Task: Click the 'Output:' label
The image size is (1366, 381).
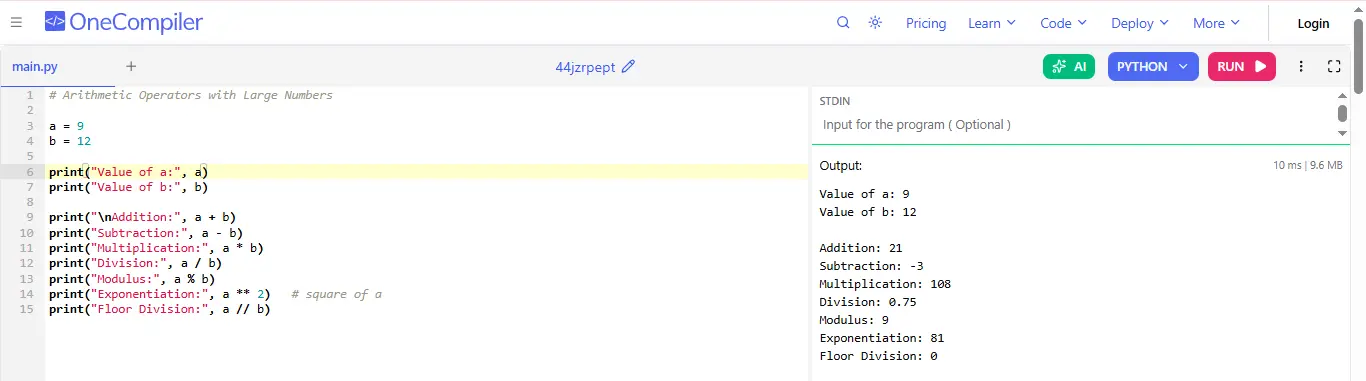Action: pos(841,165)
